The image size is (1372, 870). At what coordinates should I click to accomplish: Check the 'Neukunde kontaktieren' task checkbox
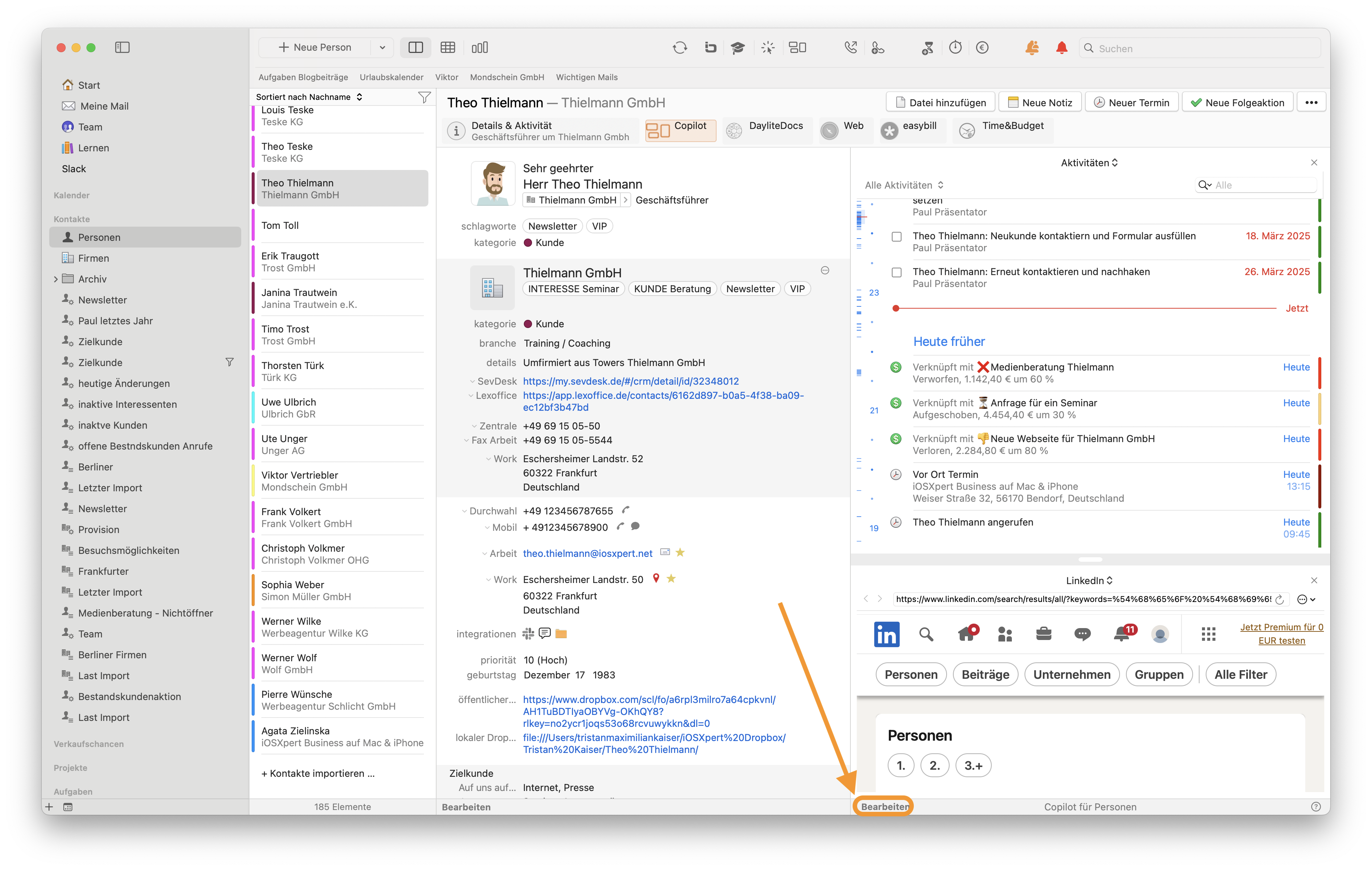point(896,236)
